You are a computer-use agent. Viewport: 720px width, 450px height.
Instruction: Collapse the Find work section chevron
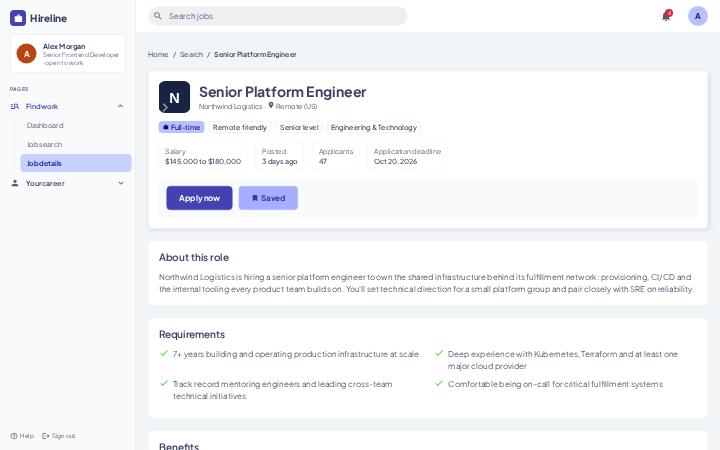[x=120, y=106]
